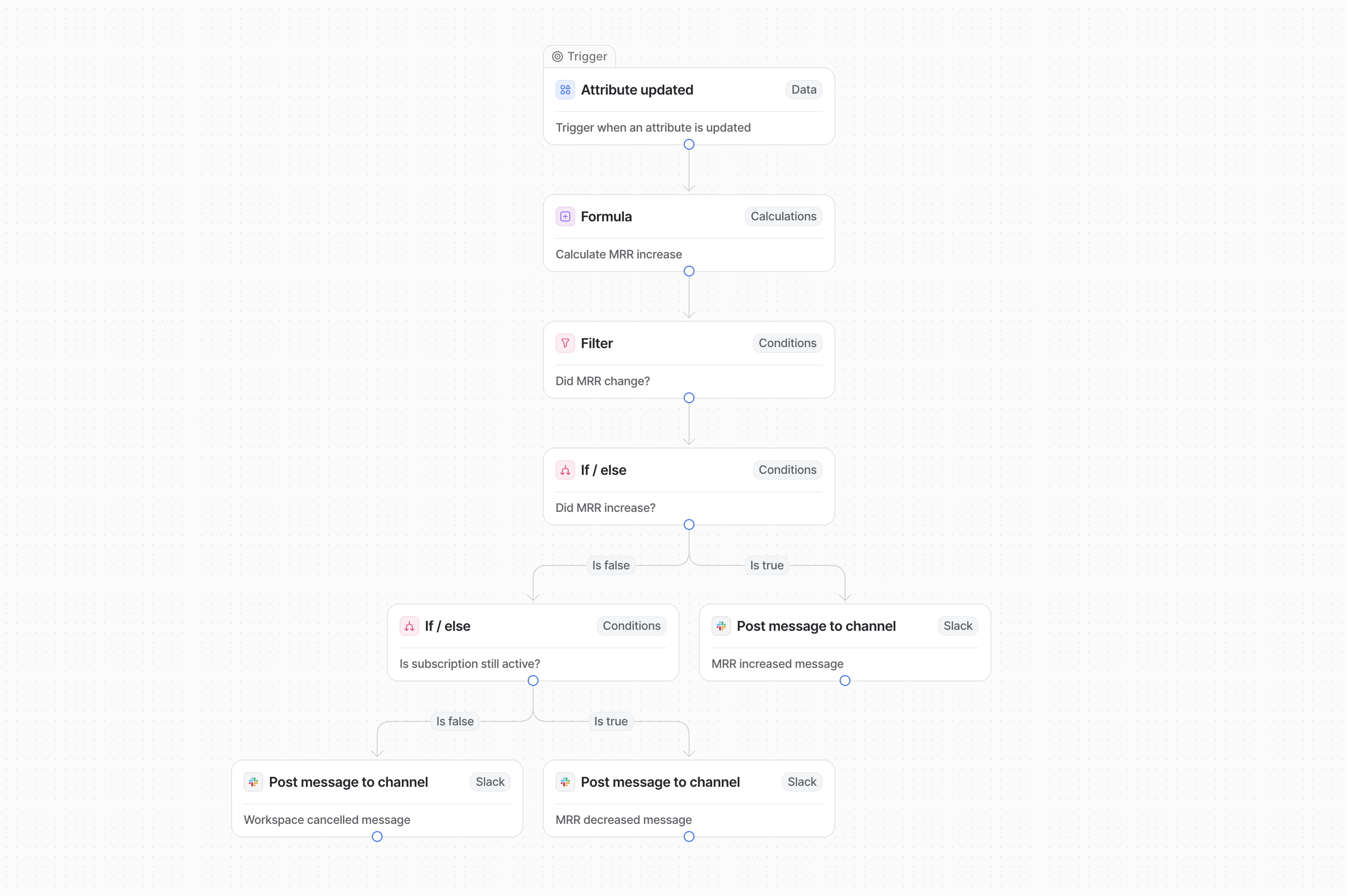Click the Filter funnel icon
The image size is (1347, 896).
pyautogui.click(x=565, y=343)
